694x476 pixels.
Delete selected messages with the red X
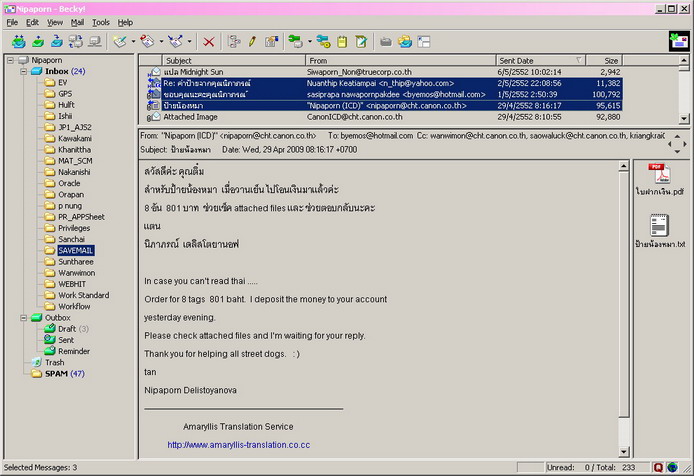(x=208, y=42)
